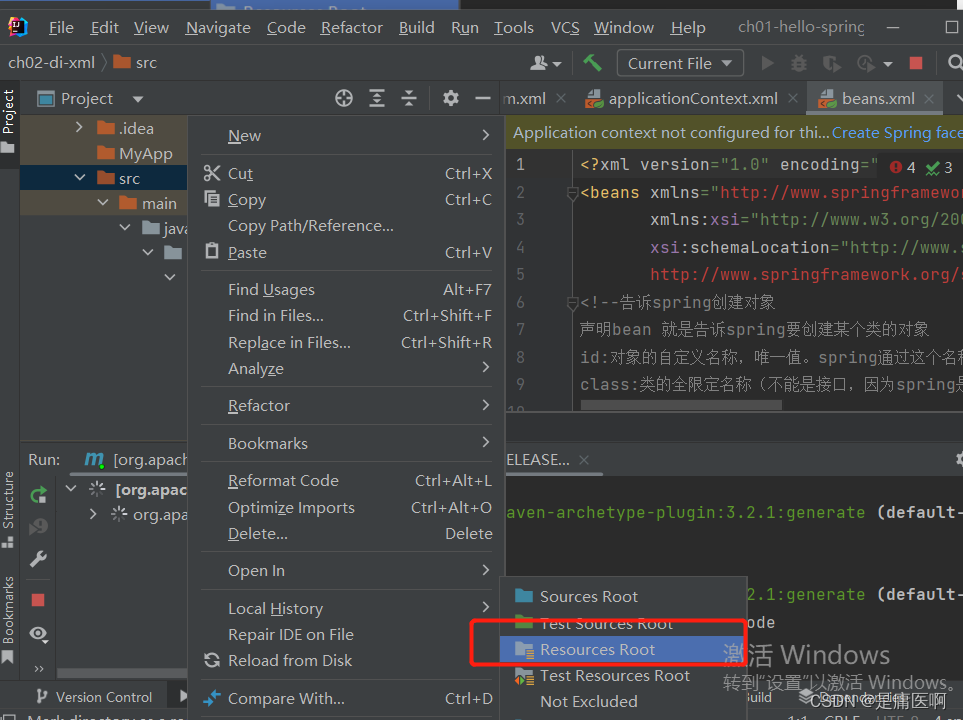
Task: Expand the .idea folder in tree
Action: point(79,128)
